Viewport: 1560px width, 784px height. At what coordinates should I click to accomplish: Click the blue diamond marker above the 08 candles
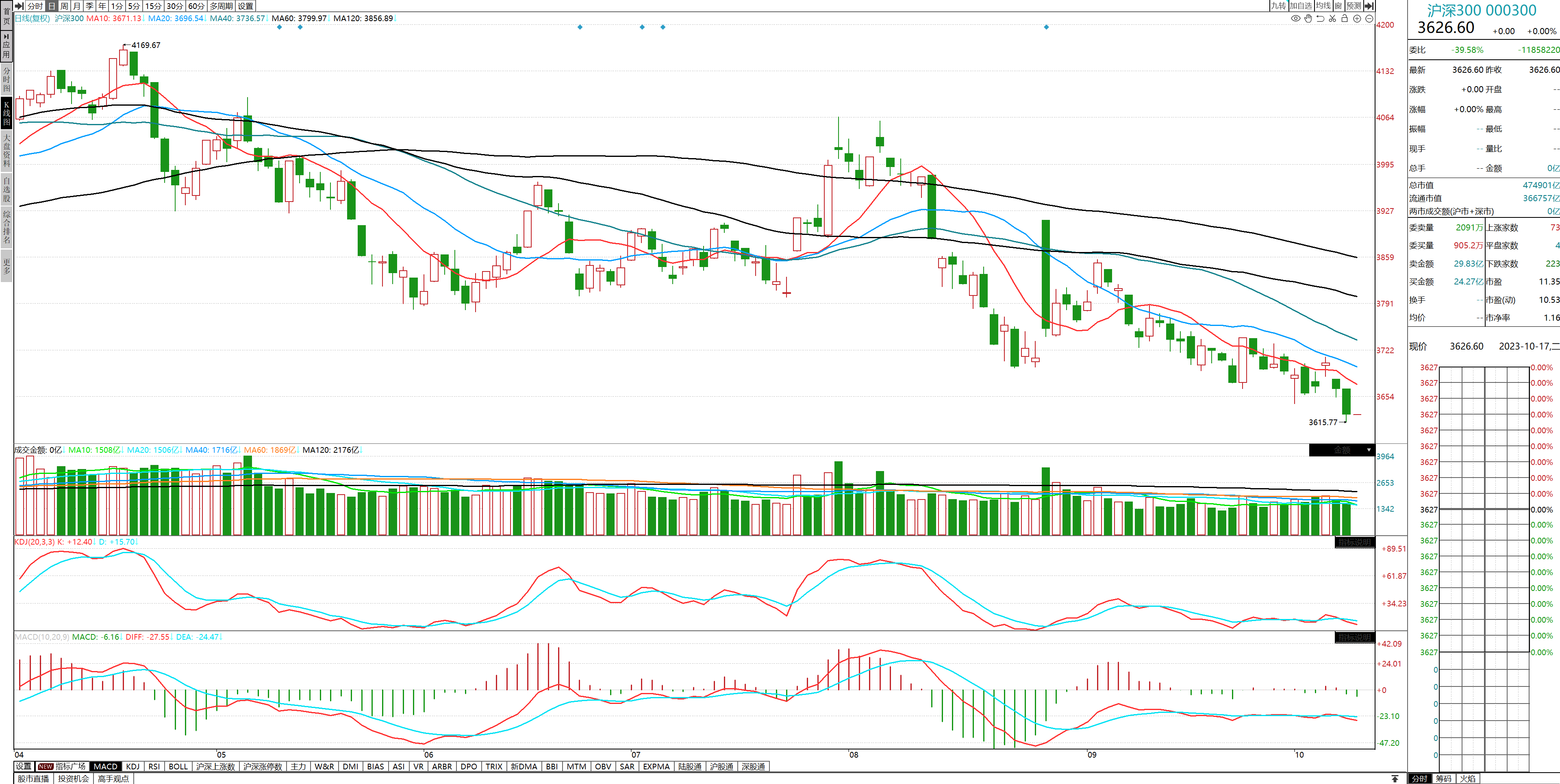(1047, 27)
